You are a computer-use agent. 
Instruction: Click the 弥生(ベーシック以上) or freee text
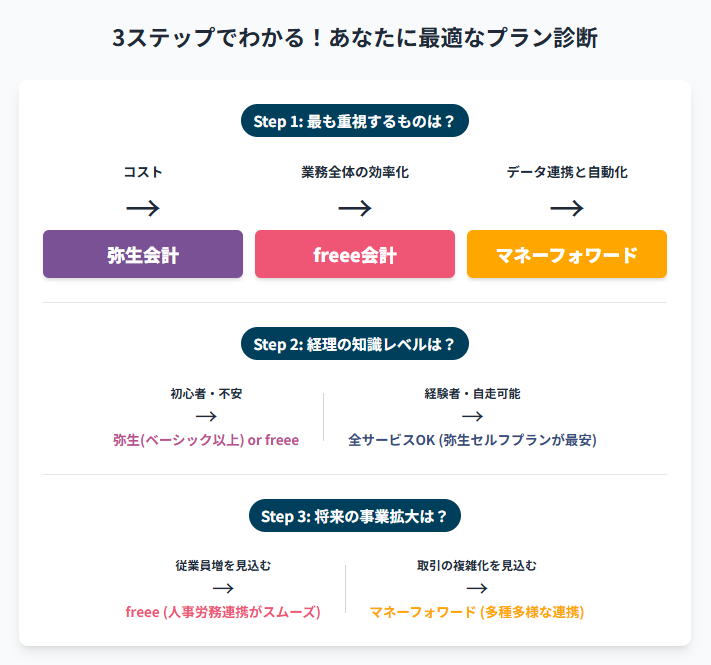coord(206,440)
